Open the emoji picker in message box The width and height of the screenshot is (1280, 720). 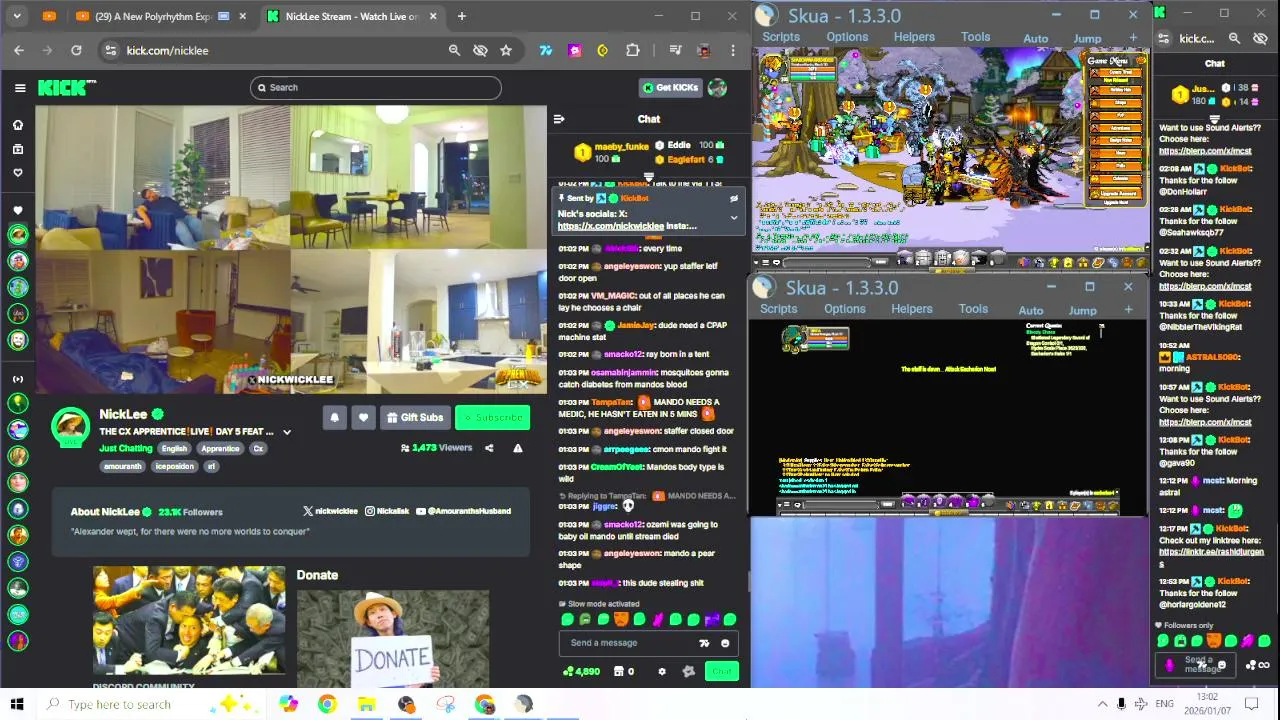(725, 643)
